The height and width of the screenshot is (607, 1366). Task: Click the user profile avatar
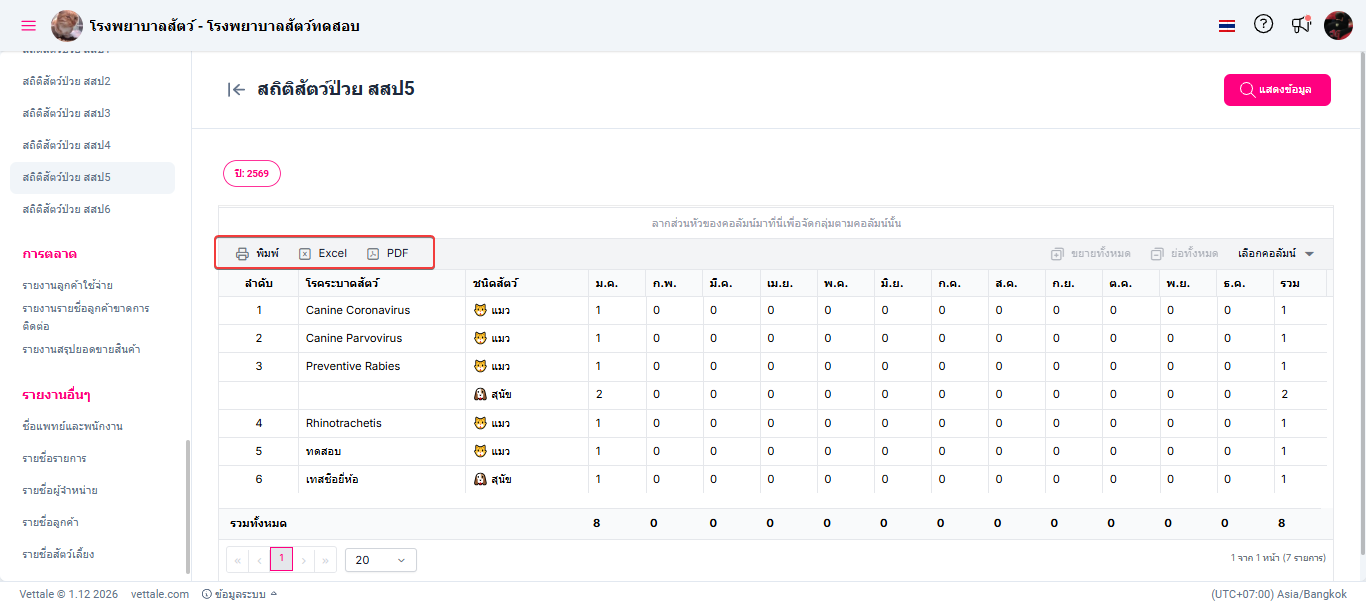click(1338, 25)
